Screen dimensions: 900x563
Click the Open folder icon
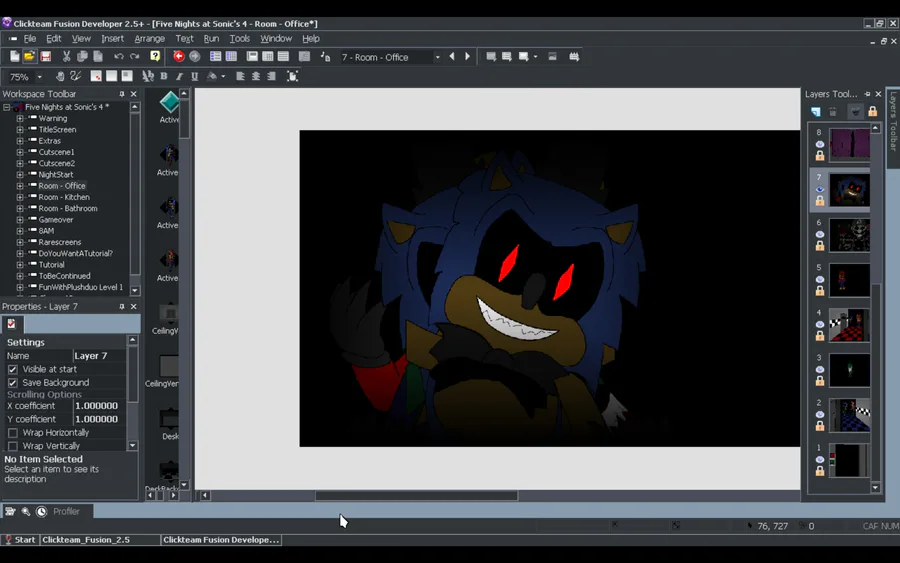click(x=29, y=56)
